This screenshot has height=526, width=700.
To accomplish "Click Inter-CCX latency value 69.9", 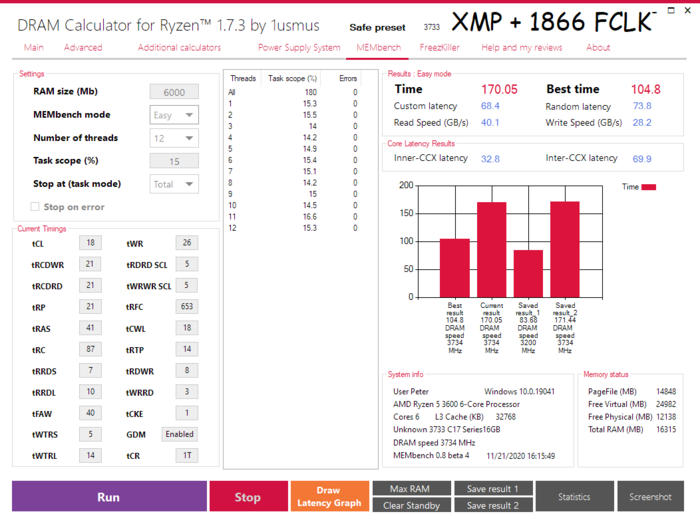I will (x=642, y=159).
